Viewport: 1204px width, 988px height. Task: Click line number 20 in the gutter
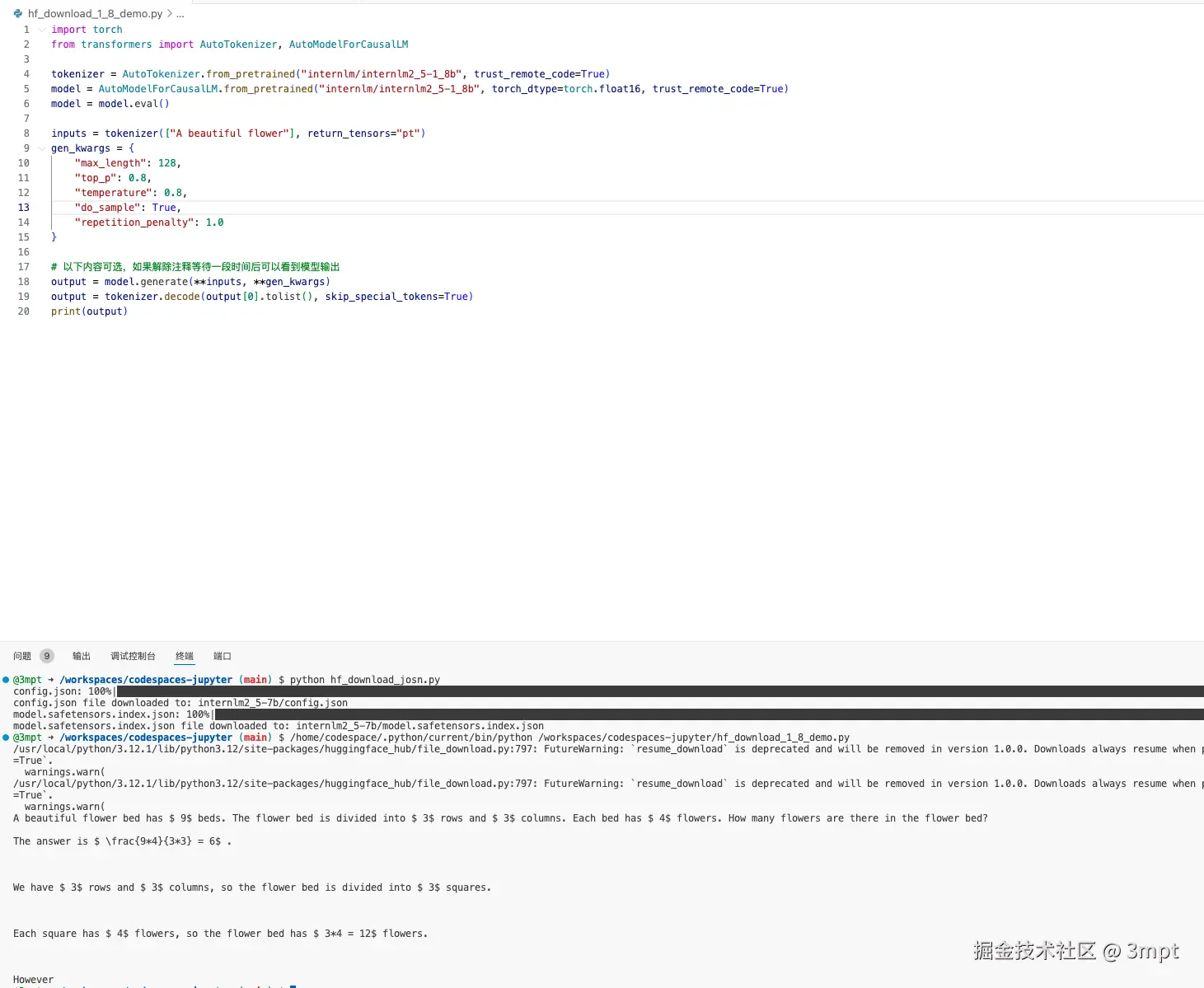tap(24, 311)
